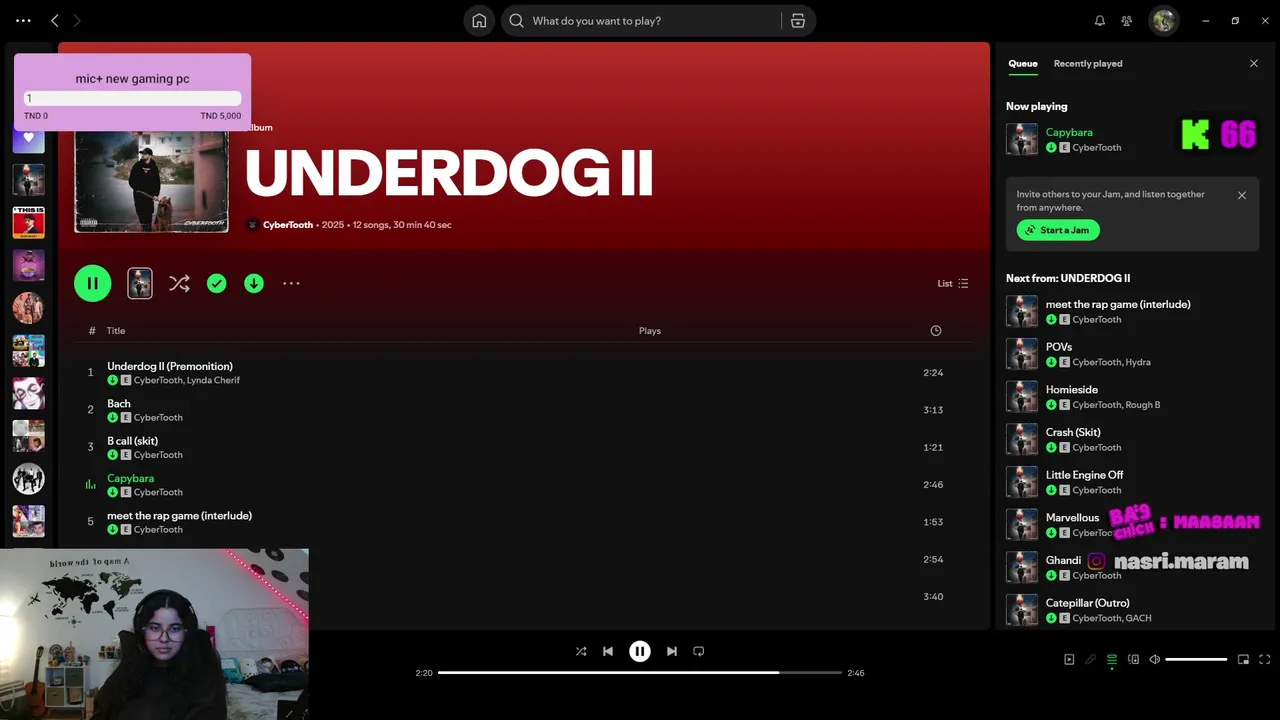Navigate forward with the right arrow
Viewport: 1280px width, 720px height.
point(77,21)
